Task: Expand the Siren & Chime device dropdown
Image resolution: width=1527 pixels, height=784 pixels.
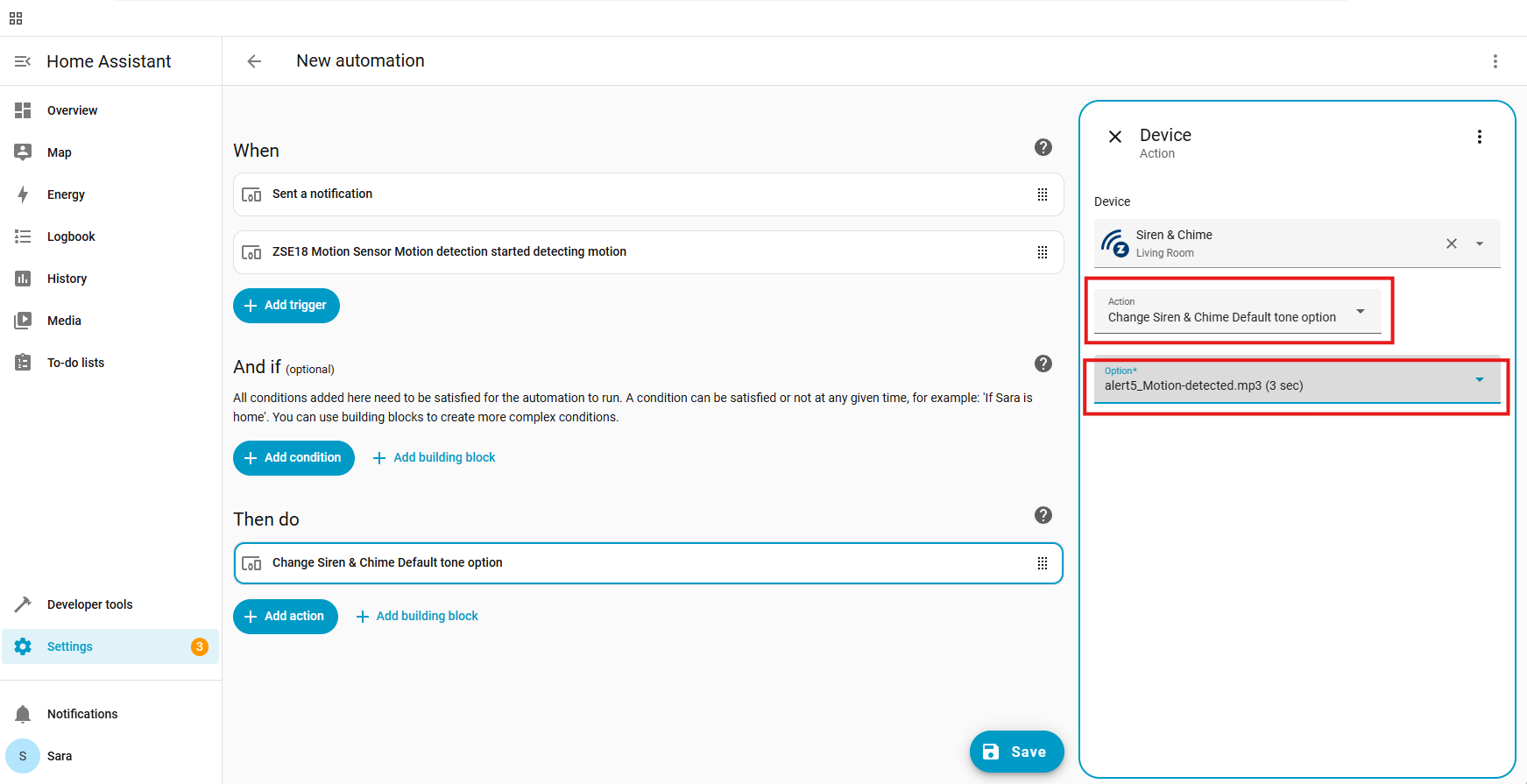Action: pyautogui.click(x=1480, y=244)
